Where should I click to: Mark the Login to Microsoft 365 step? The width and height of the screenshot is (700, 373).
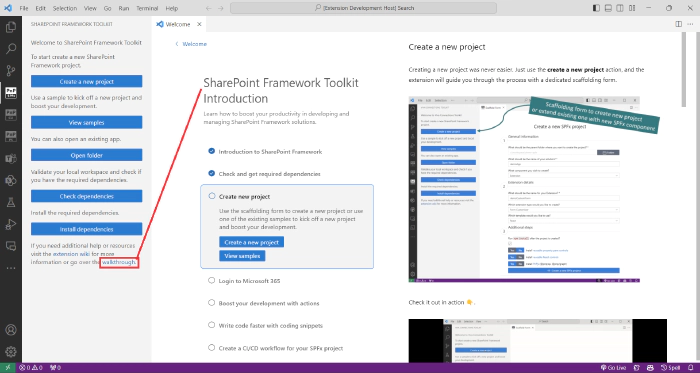(x=212, y=281)
